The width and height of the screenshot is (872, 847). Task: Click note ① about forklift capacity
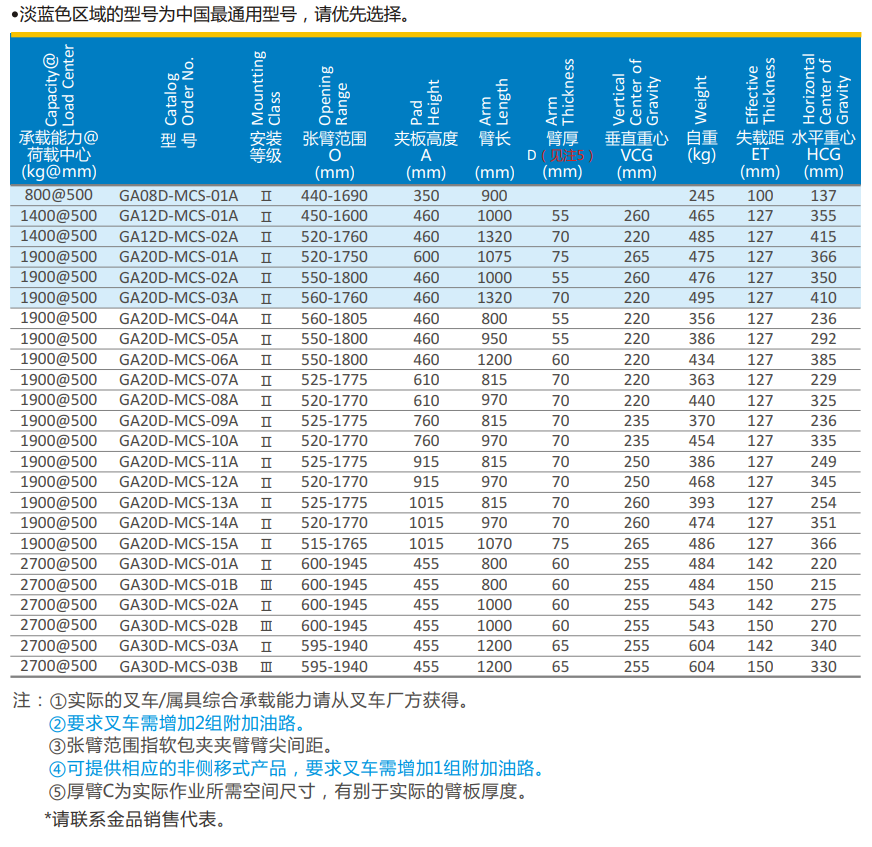[260, 700]
